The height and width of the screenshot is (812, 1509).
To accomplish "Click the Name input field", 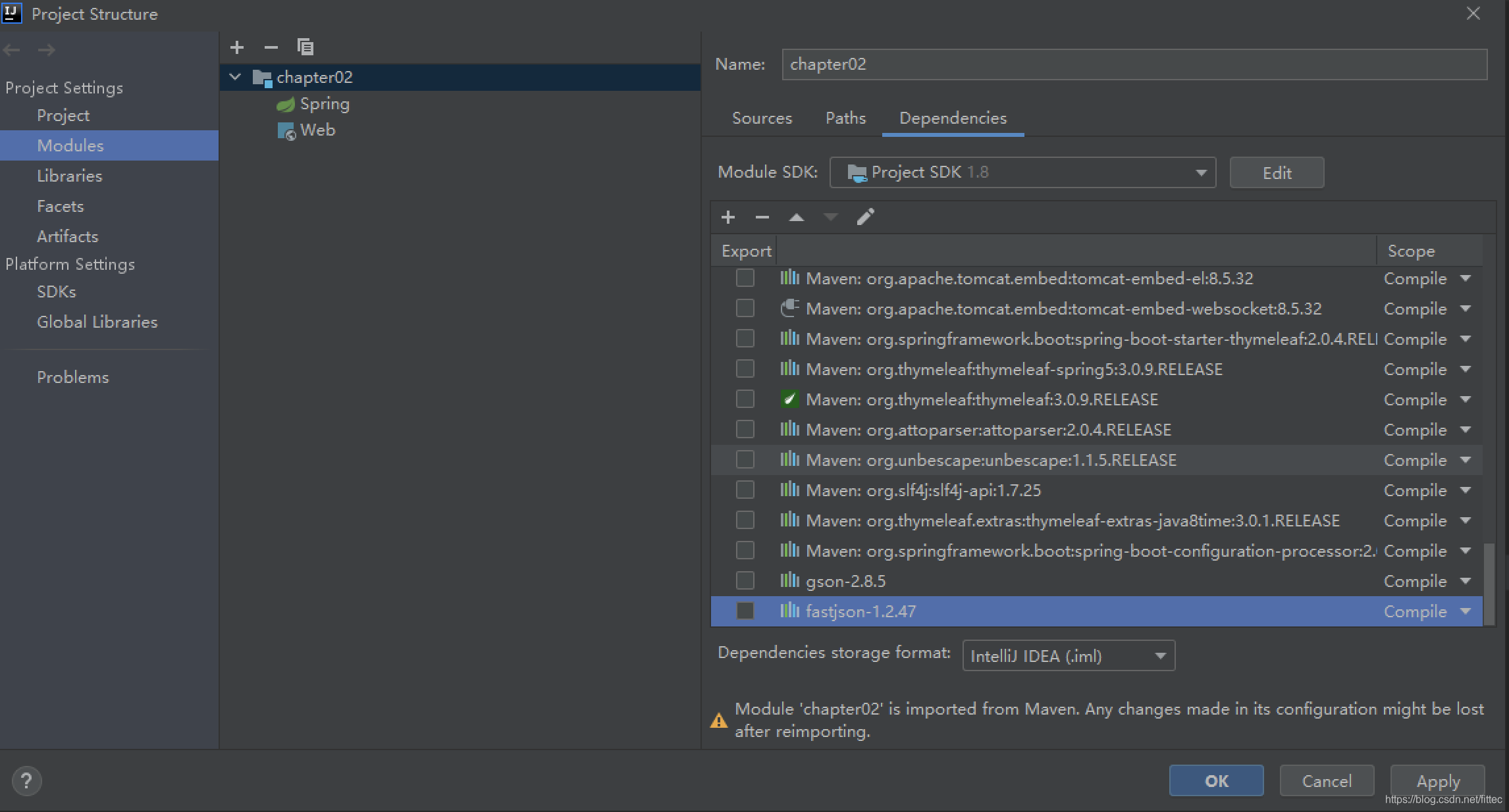I will 1134,64.
